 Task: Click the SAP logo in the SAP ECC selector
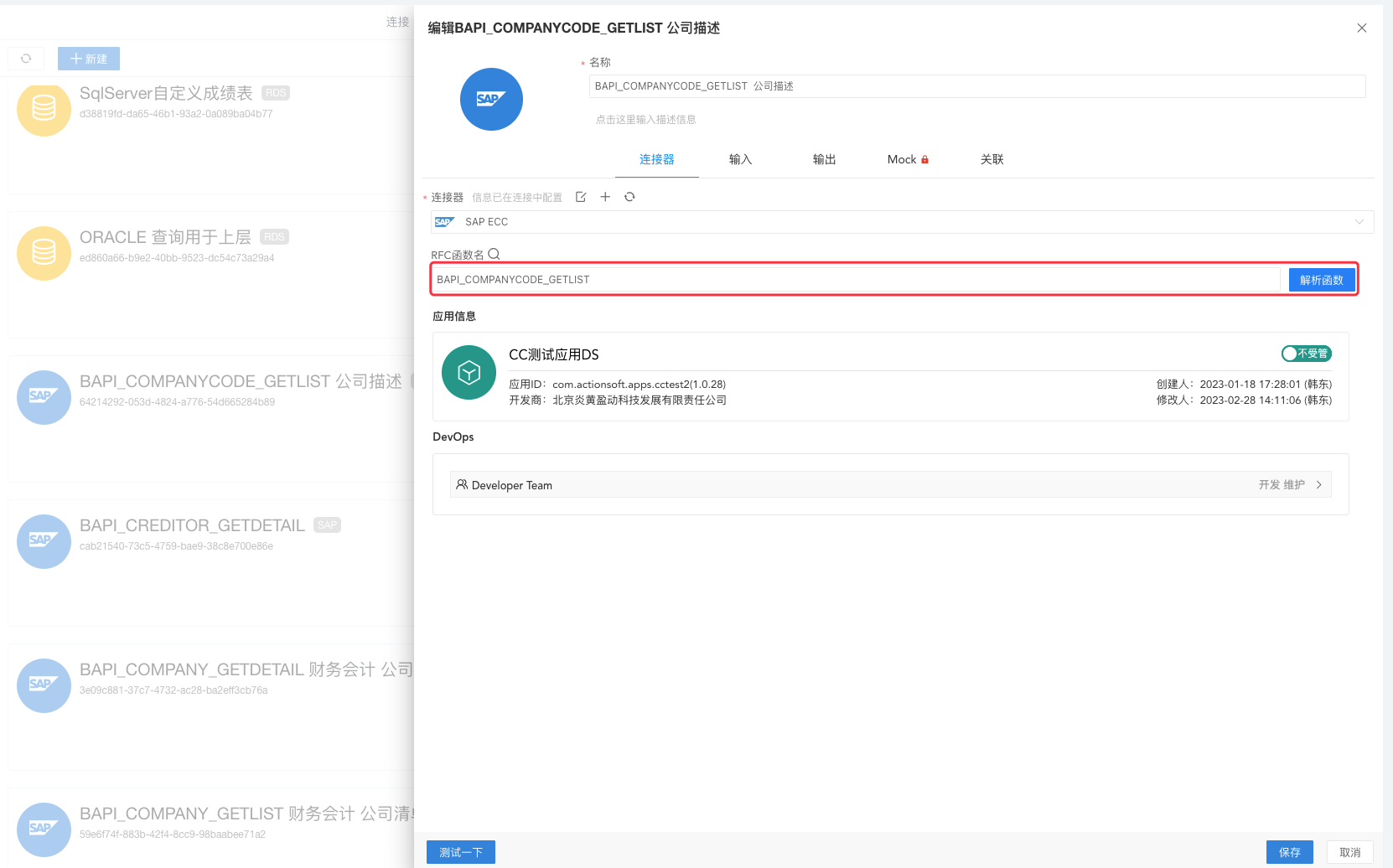[445, 221]
